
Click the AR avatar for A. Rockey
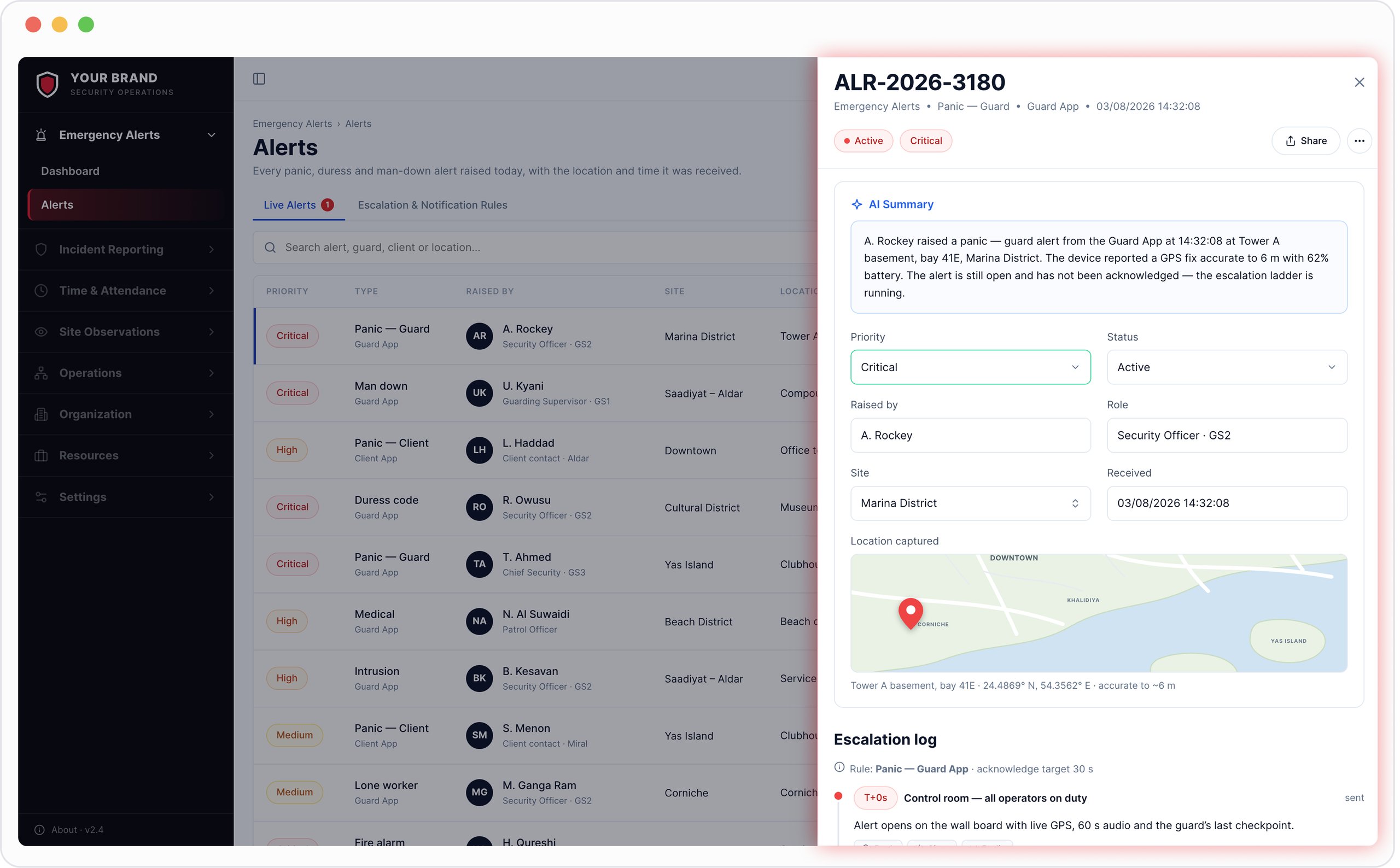tap(479, 336)
